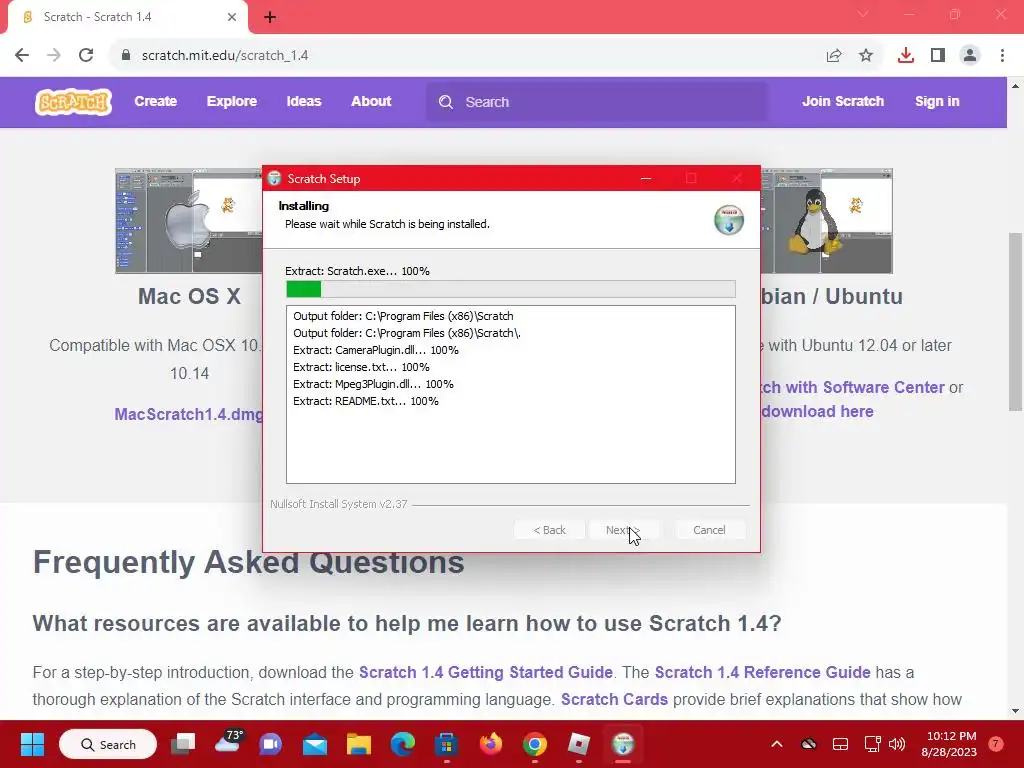Screen dimensions: 1024x768
Task: Open the Chrome downloads icon
Action: tap(906, 56)
